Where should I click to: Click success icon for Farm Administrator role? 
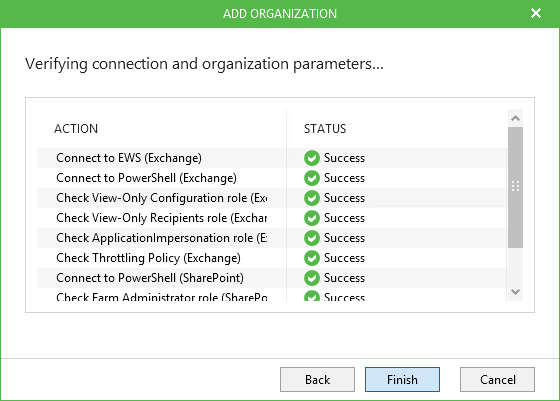[312, 296]
